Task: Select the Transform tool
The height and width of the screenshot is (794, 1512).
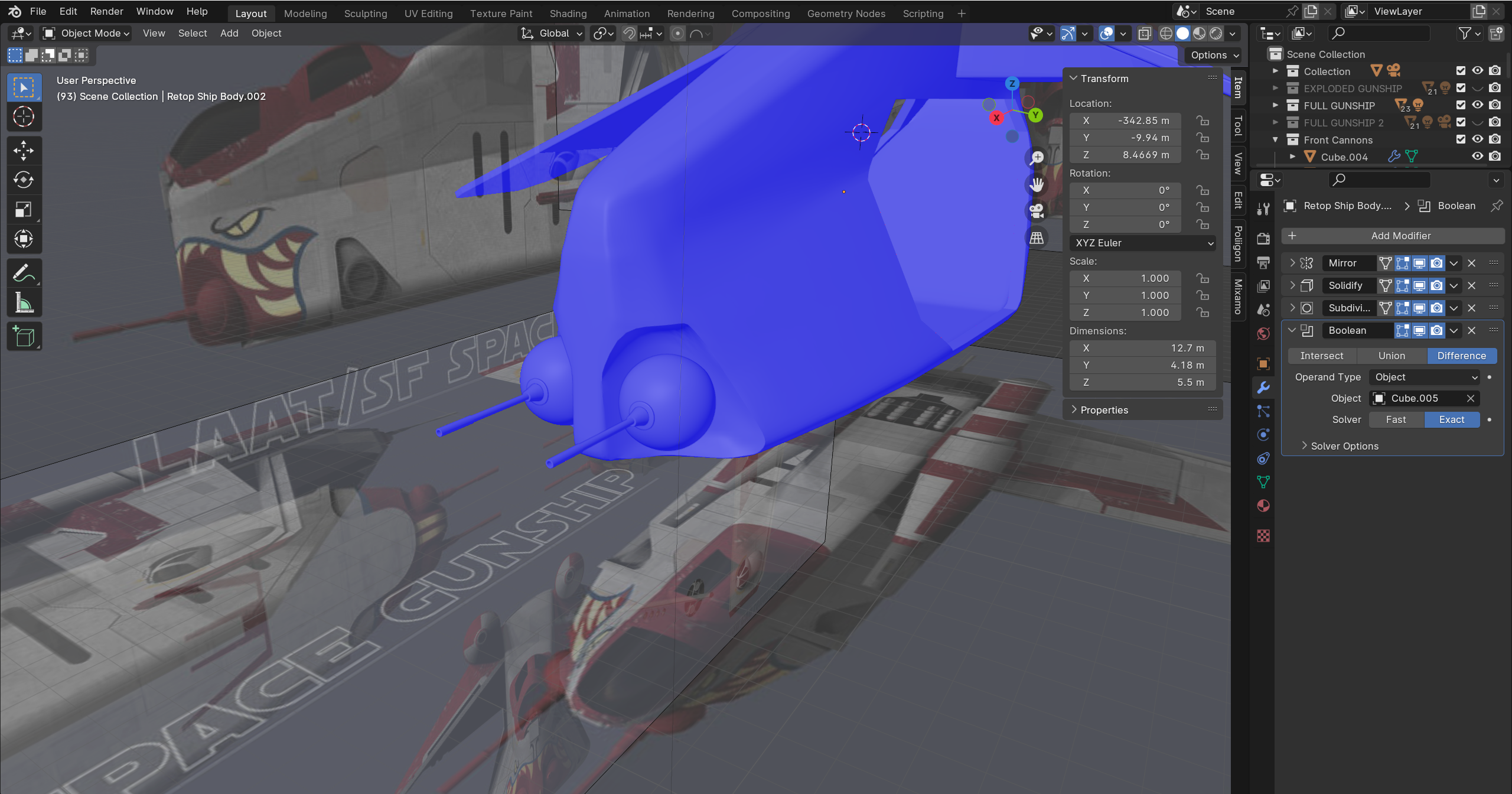Action: [x=24, y=239]
